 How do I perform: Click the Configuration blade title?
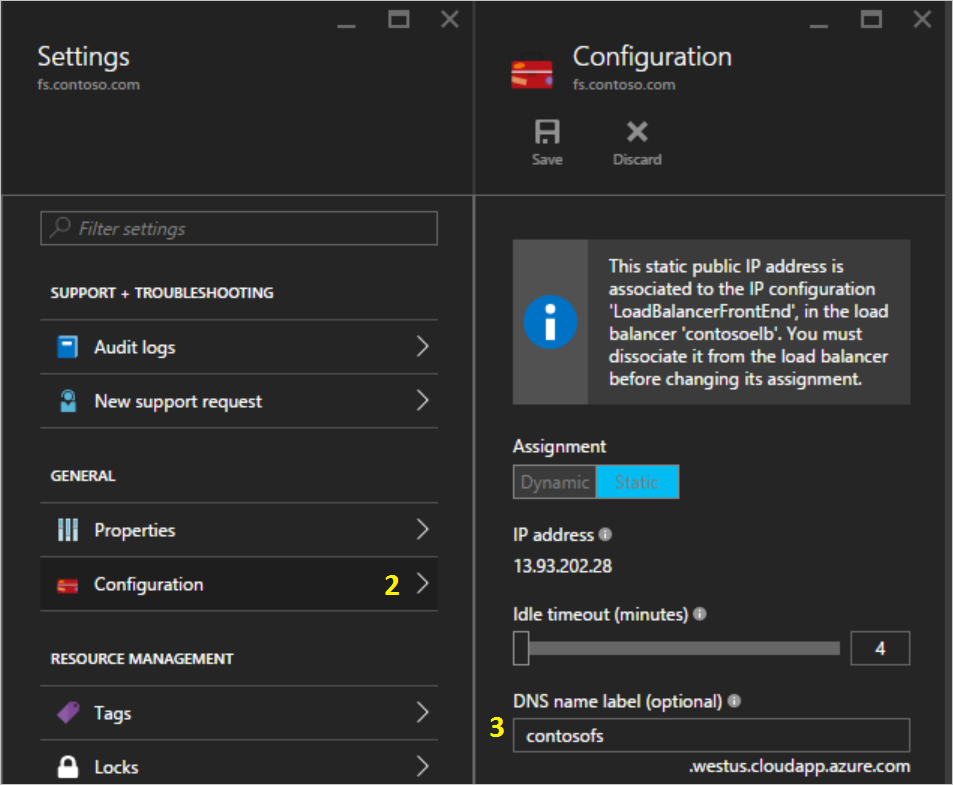tap(652, 57)
